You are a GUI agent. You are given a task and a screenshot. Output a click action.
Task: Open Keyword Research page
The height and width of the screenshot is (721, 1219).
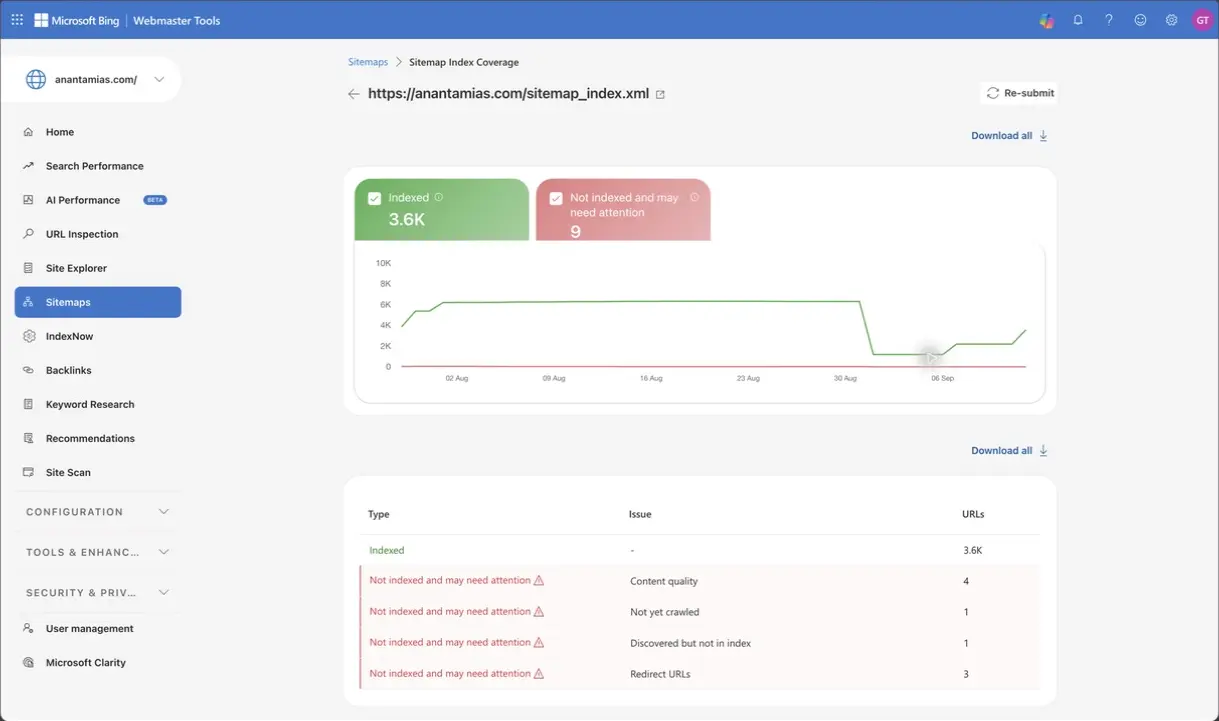(98, 404)
